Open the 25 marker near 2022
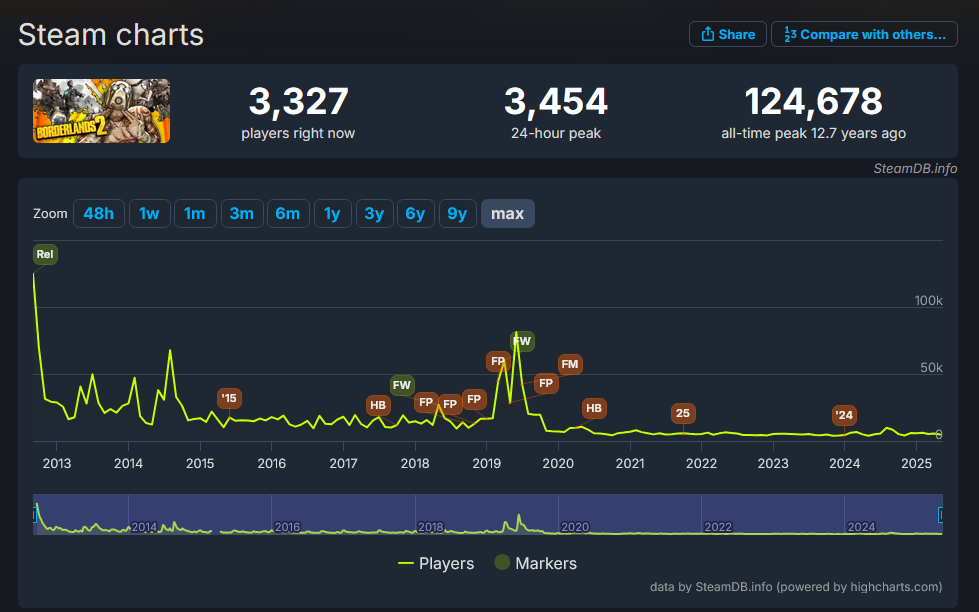The width and height of the screenshot is (979, 612). (x=683, y=413)
